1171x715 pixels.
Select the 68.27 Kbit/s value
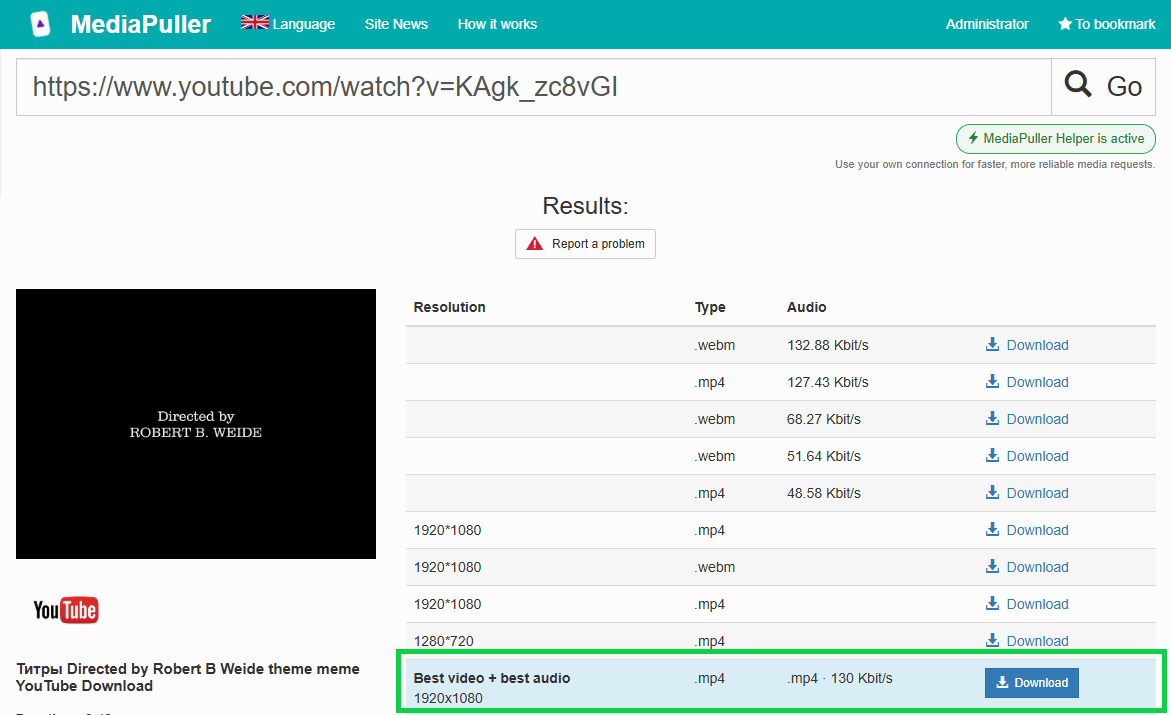tap(824, 419)
